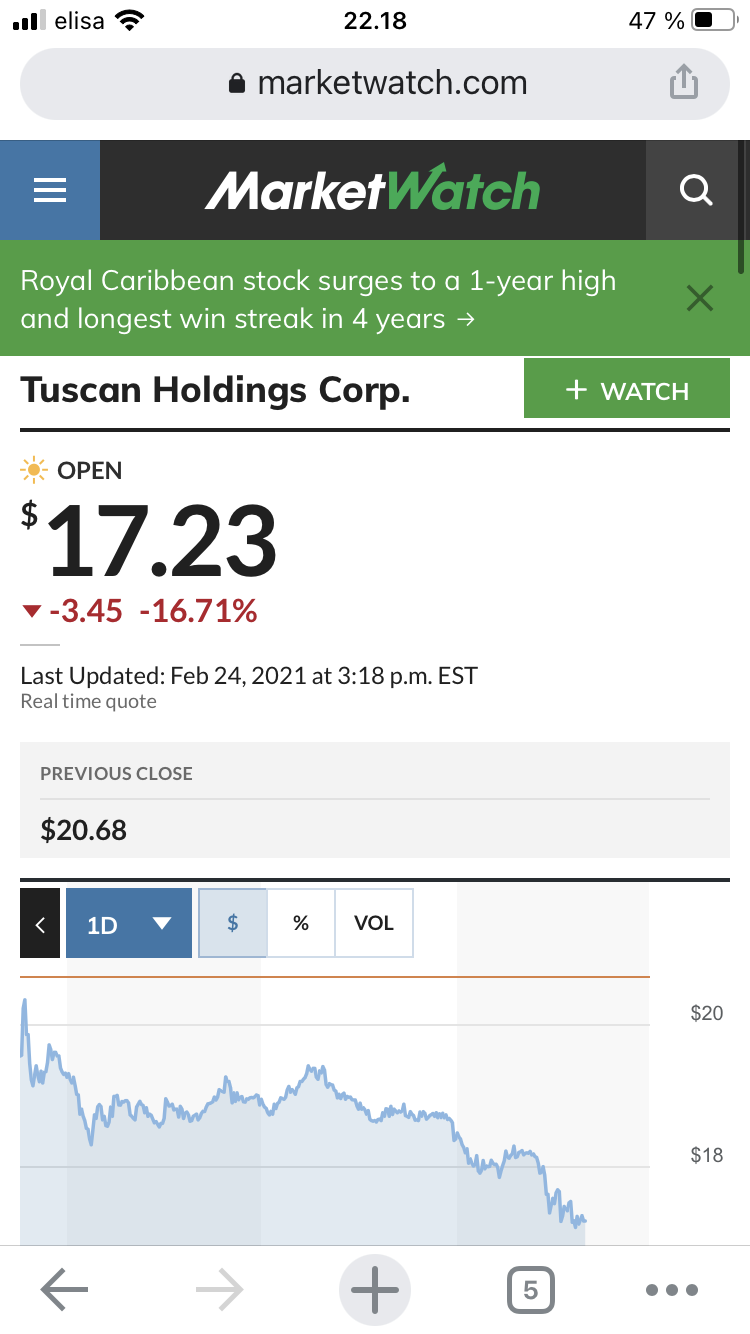Tap the search magnifier icon
The width and height of the screenshot is (750, 1334).
coord(695,190)
